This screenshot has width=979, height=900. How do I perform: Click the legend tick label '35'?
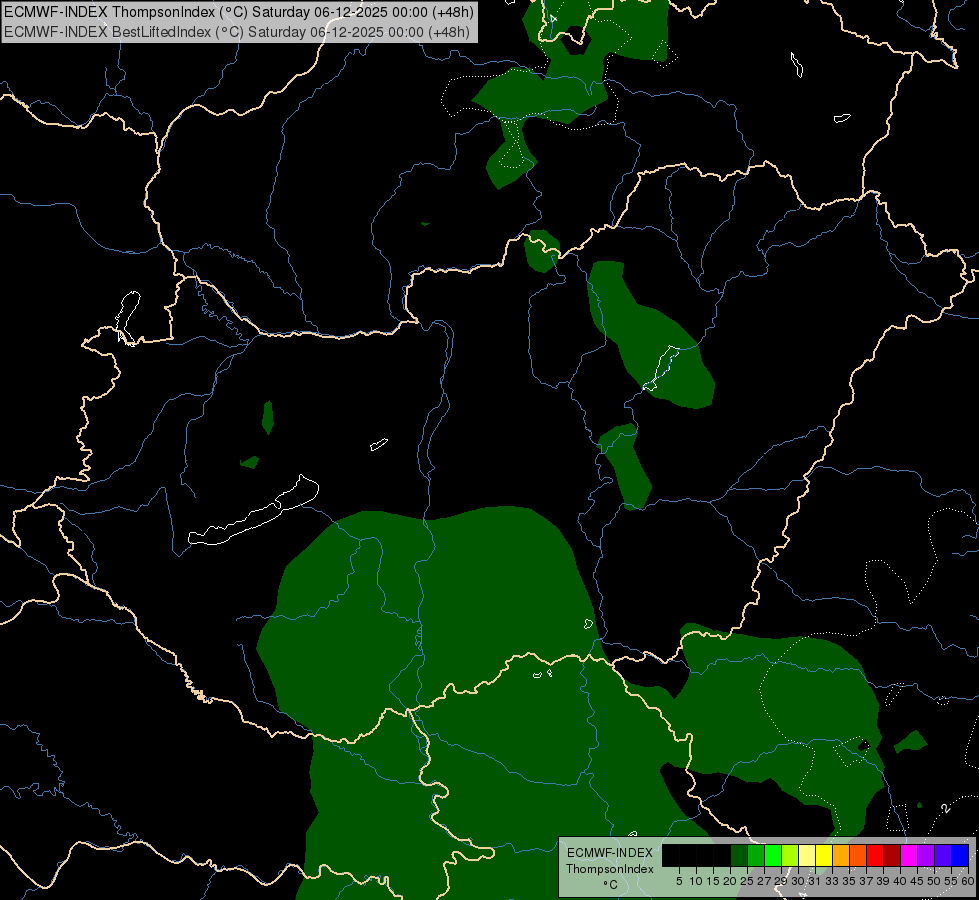[849, 881]
